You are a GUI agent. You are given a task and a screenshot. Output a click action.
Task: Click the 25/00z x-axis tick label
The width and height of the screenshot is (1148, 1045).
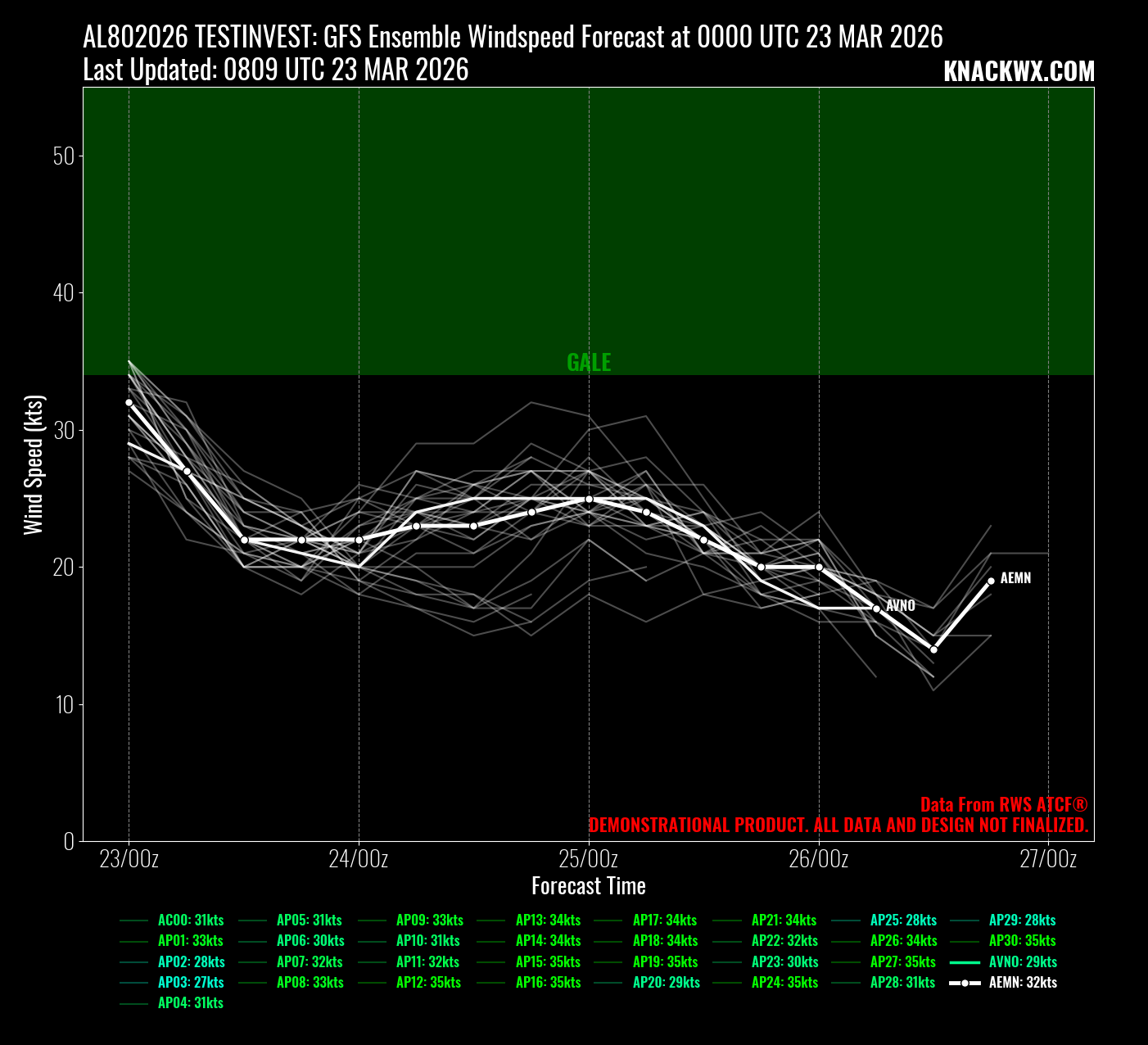(x=589, y=859)
